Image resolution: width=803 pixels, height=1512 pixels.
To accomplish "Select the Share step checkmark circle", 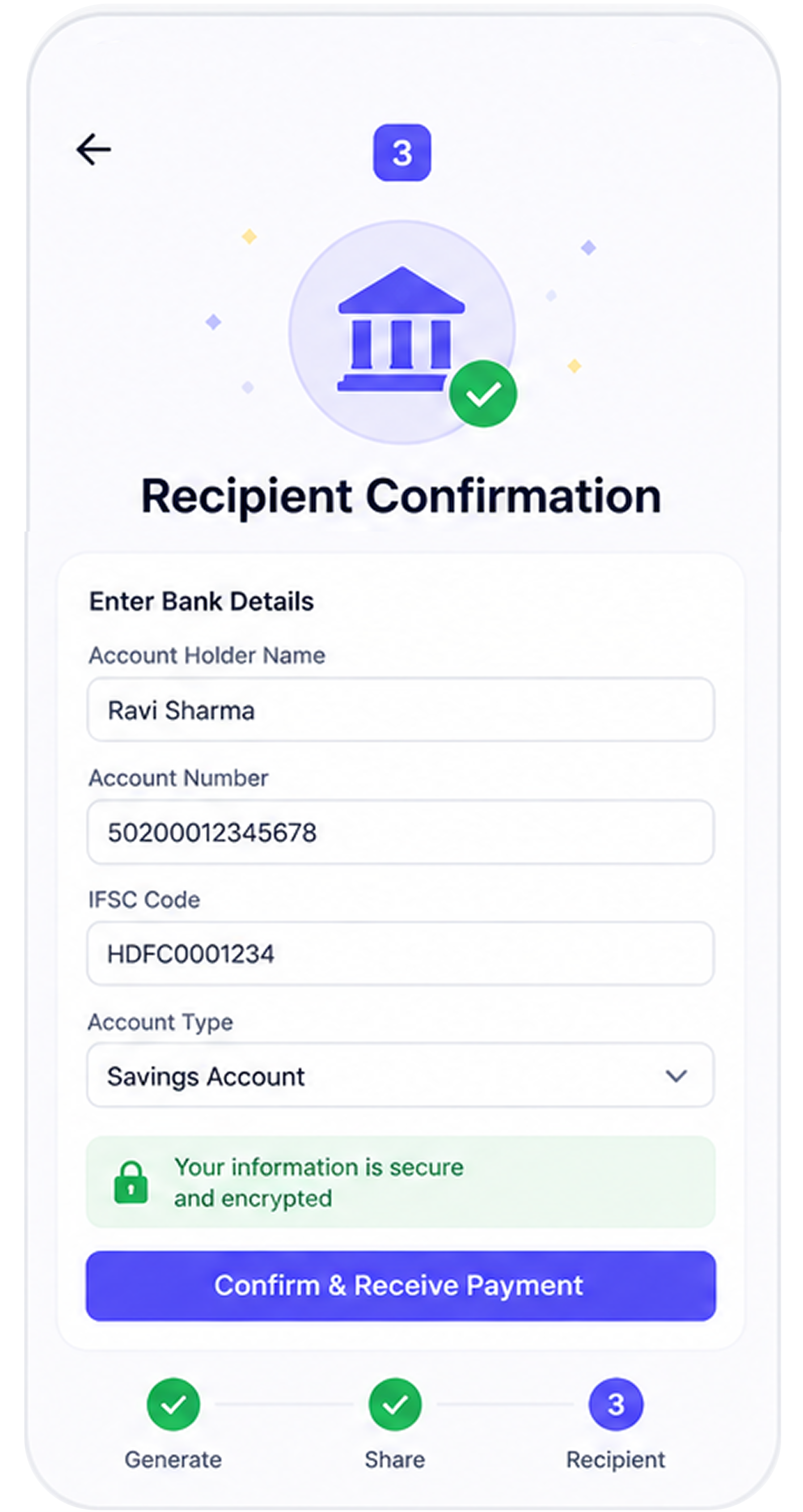I will click(x=395, y=1405).
